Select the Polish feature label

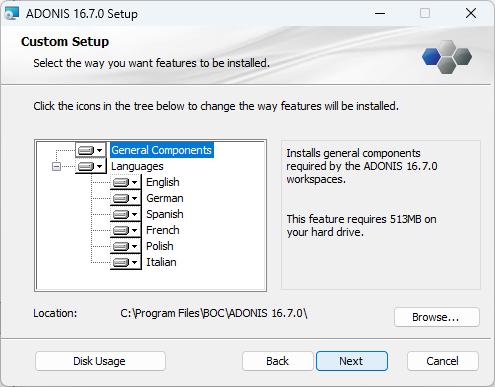pyautogui.click(x=160, y=246)
